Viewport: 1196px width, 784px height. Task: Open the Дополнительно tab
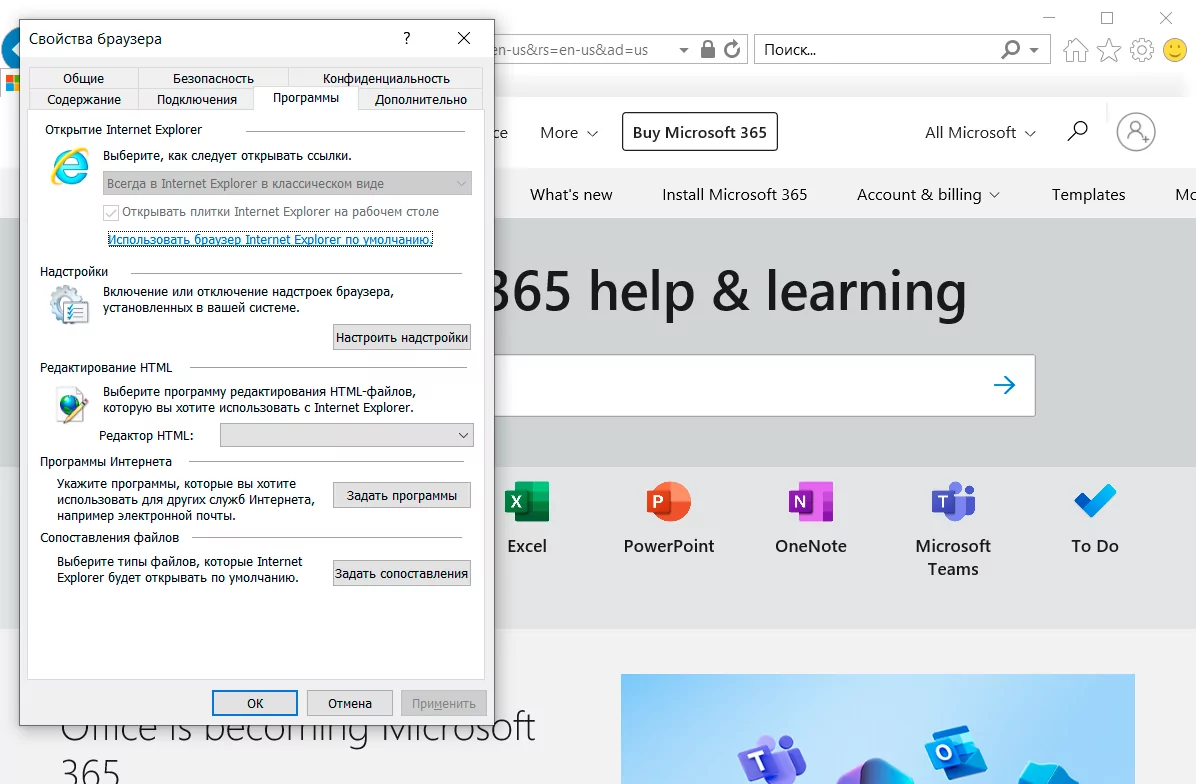(x=421, y=99)
